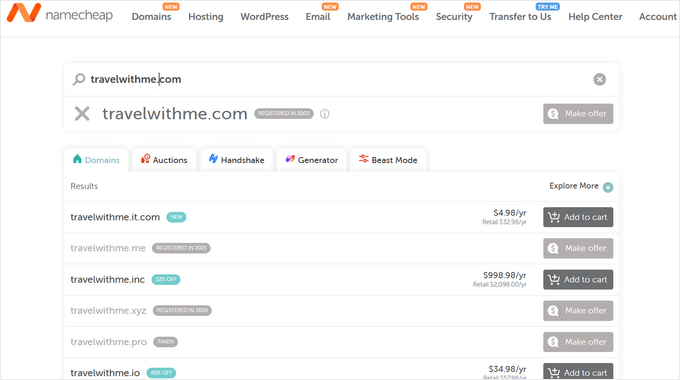The image size is (680, 380).
Task: Click the $998.98/yr price
Action: 505,275
